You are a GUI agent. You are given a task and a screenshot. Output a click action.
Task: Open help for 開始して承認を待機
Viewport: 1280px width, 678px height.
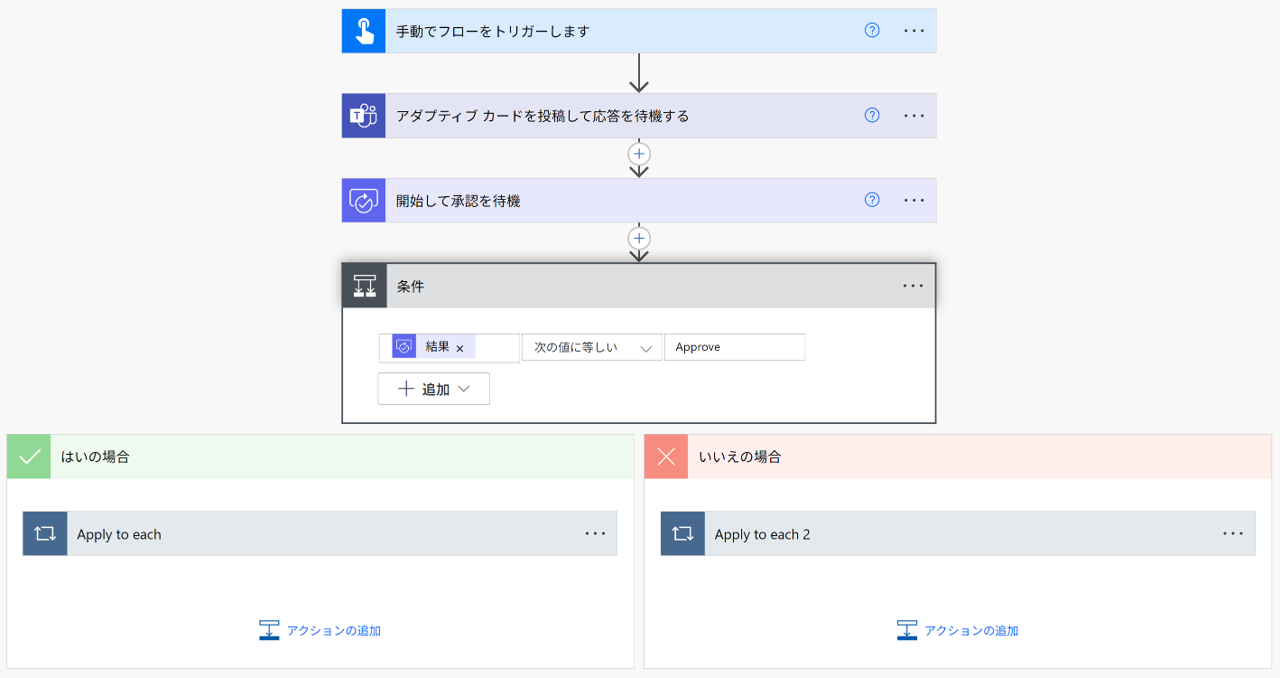(x=872, y=201)
